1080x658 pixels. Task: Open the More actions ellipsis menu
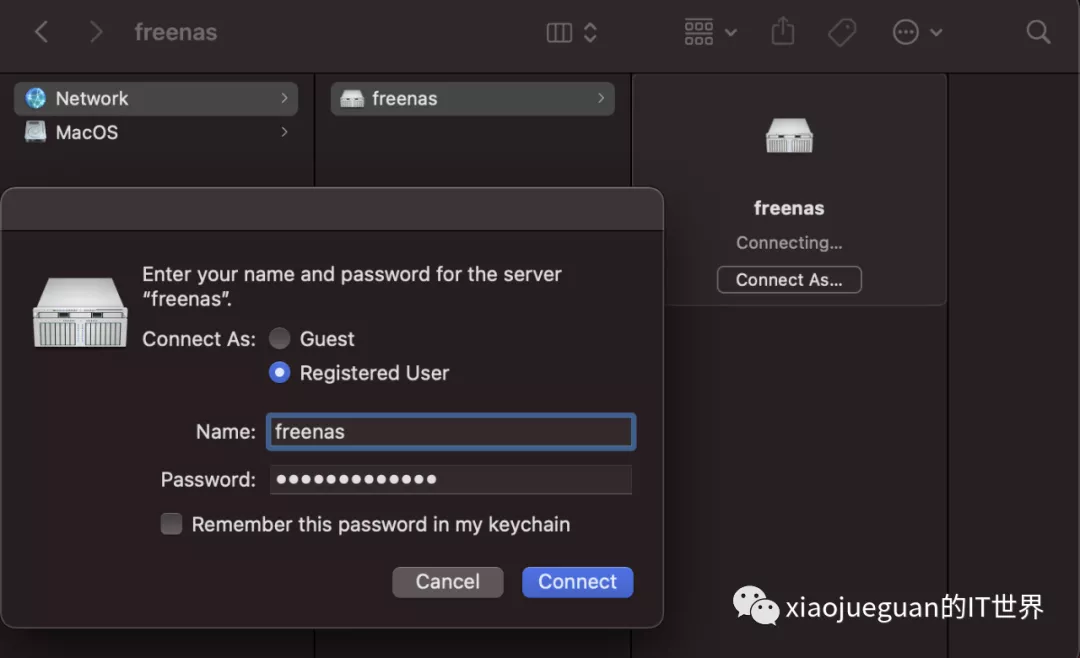pyautogui.click(x=916, y=32)
